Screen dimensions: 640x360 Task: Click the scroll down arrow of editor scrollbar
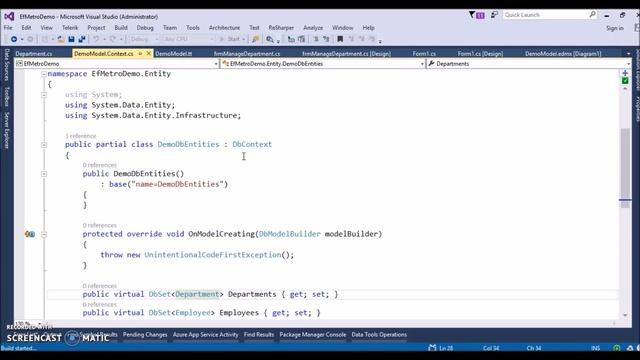(625, 315)
